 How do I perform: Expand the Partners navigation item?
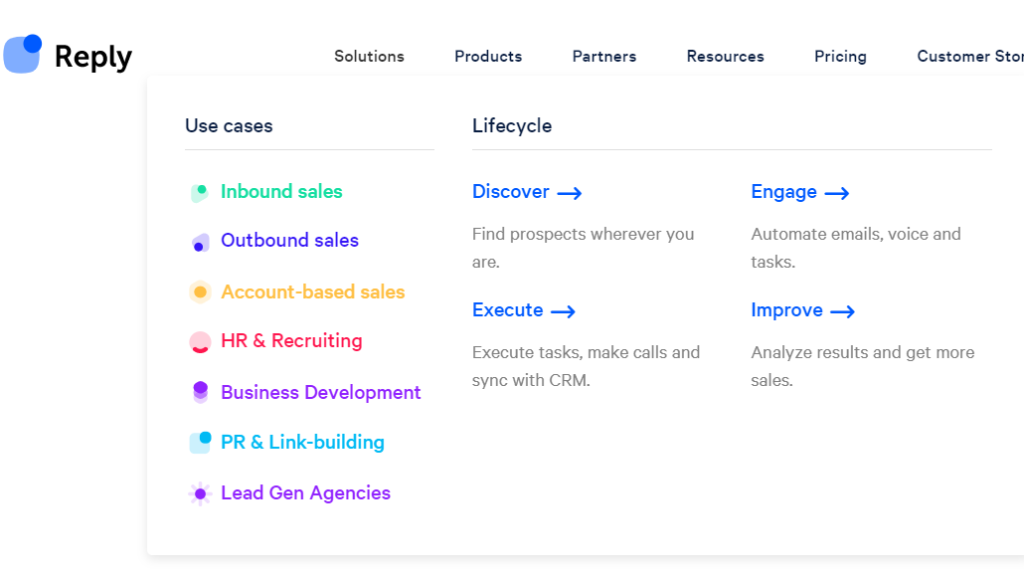click(604, 56)
